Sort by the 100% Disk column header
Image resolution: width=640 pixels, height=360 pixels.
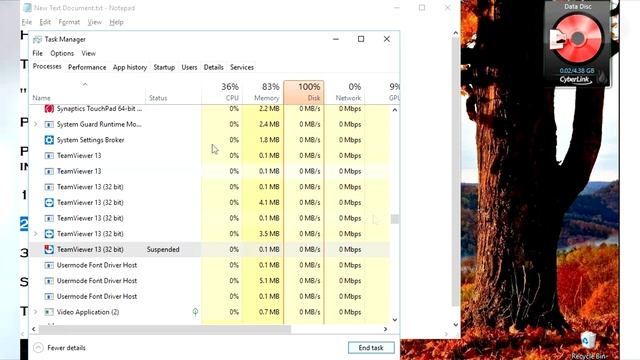(304, 92)
